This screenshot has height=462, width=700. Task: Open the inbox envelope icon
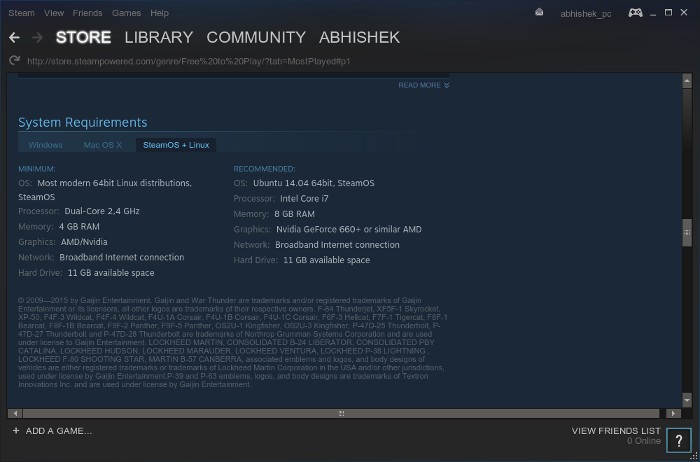coord(539,12)
